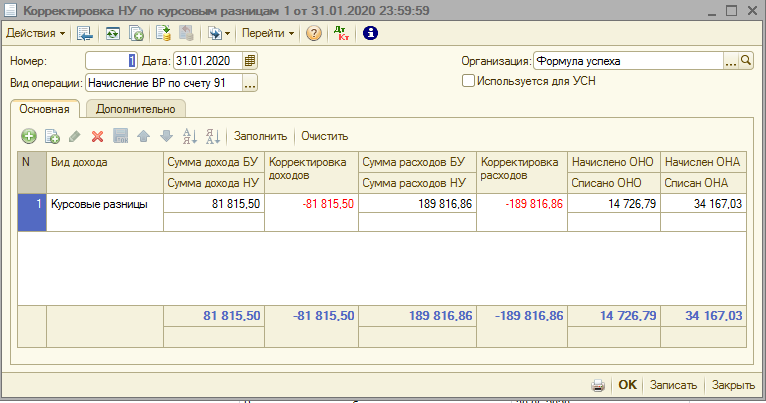This screenshot has width=766, height=403.
Task: Open Вид операции selection with ellipsis button
Action: point(250,84)
